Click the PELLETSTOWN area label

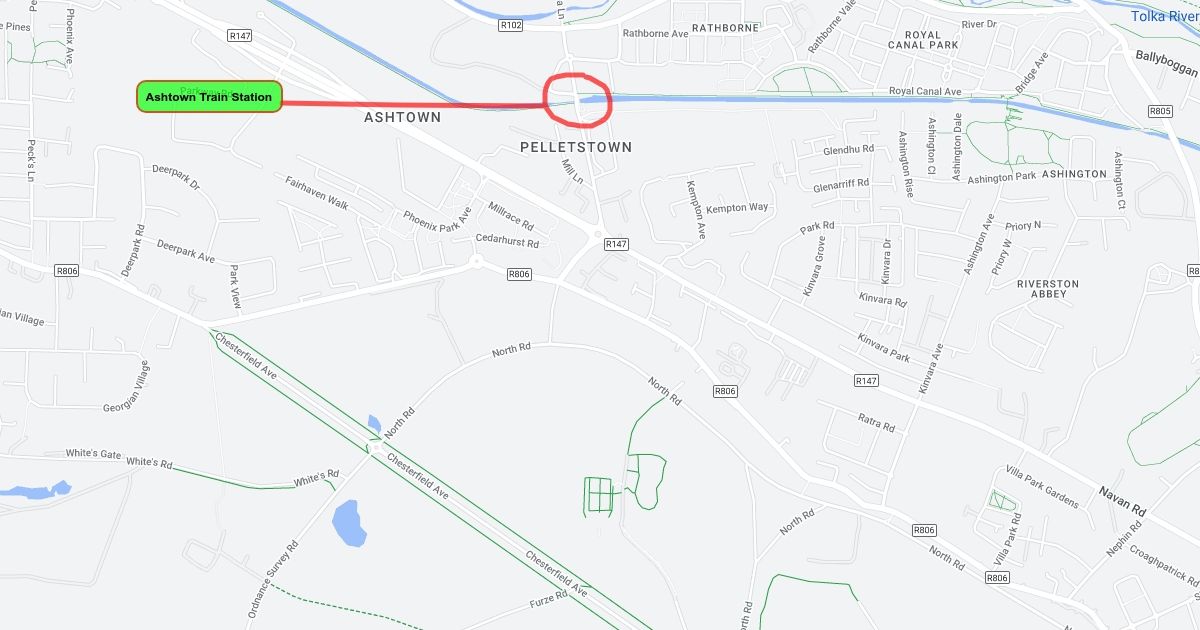coord(576,147)
